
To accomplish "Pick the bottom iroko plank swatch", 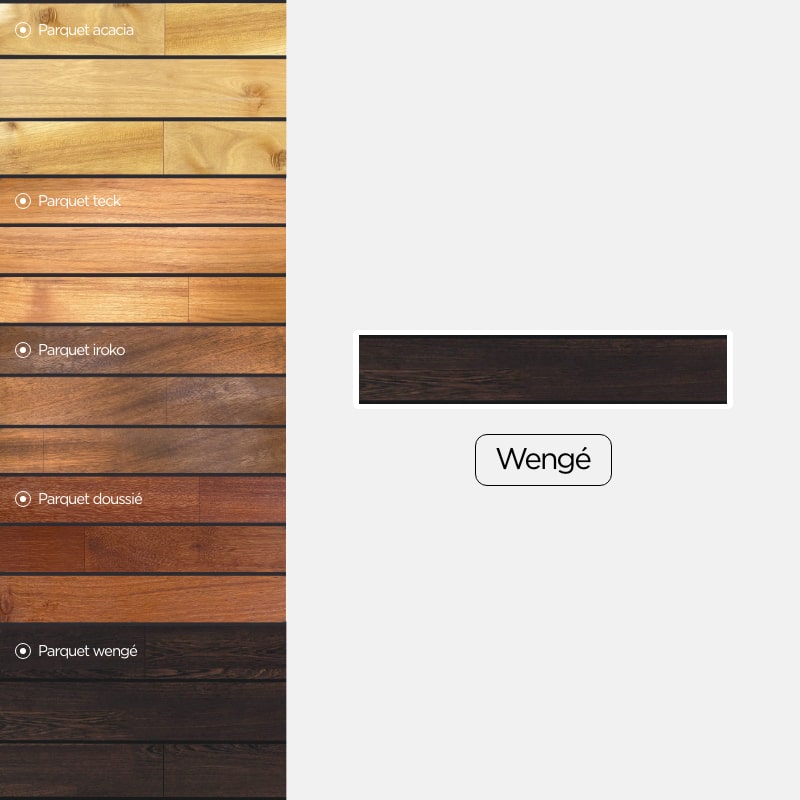I will 143,451.
